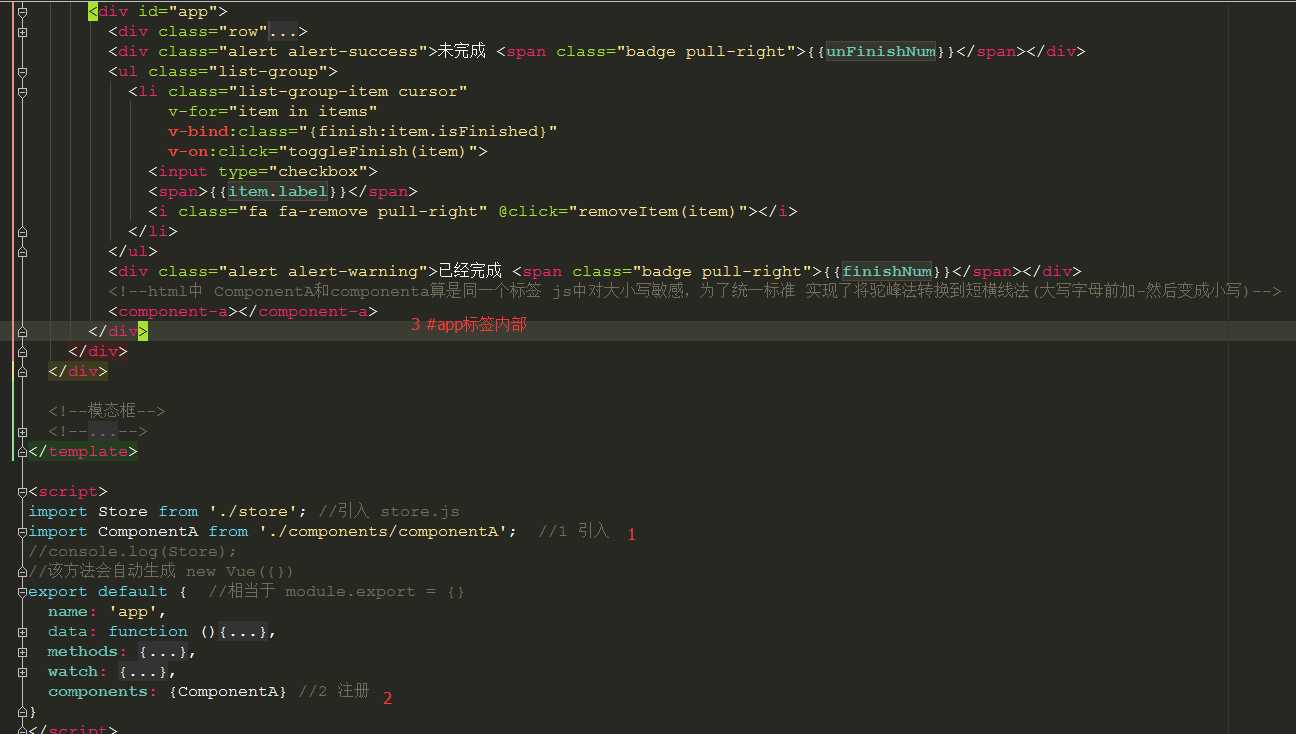
Task: Click the {...} placeholder after methods:
Action: pyautogui.click(x=163, y=652)
